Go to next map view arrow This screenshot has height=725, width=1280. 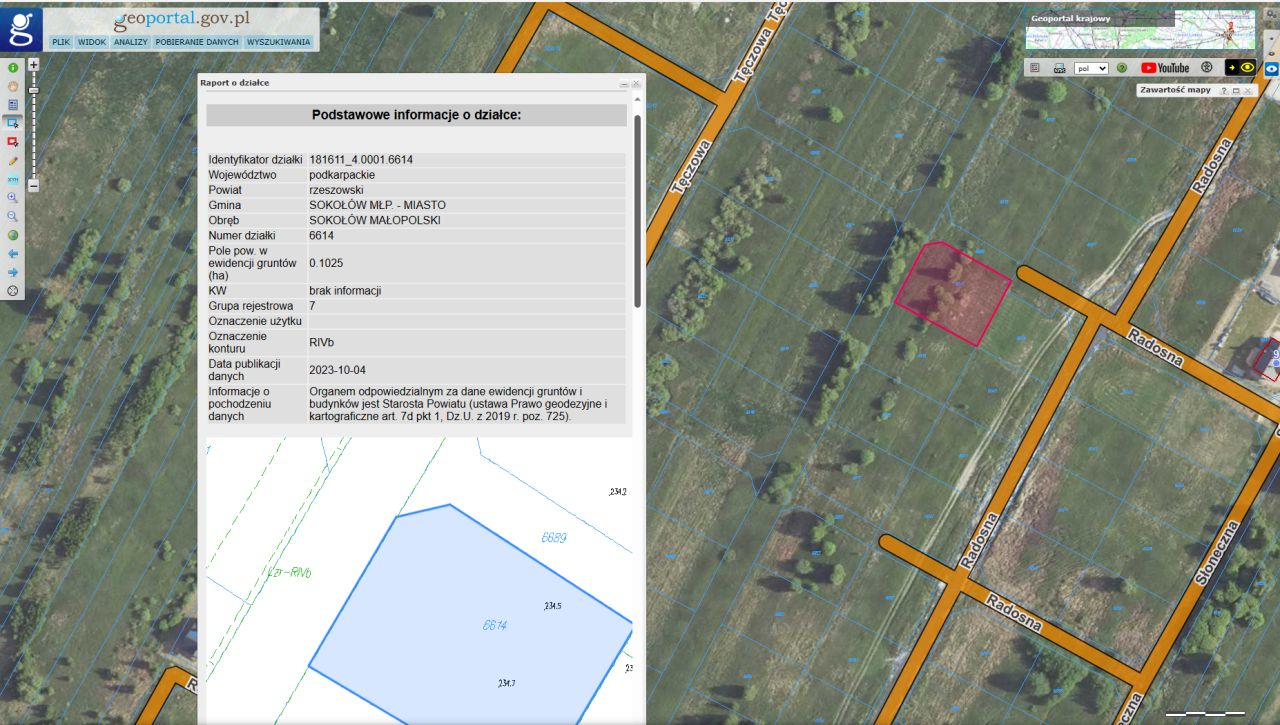pyautogui.click(x=13, y=271)
